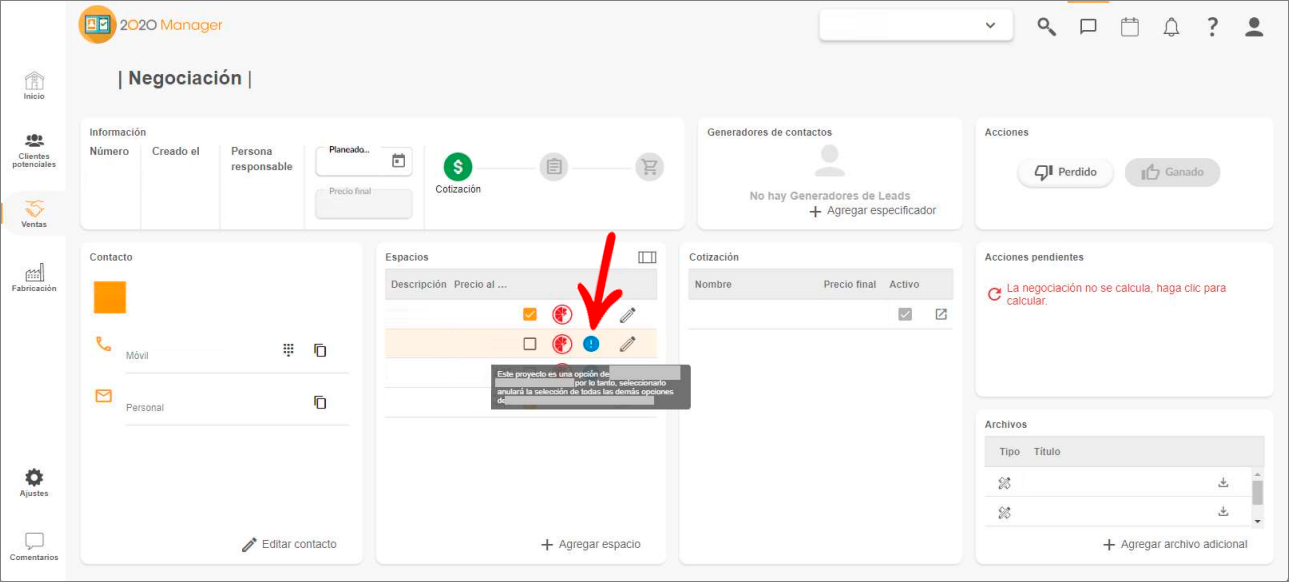
Task: Click the Nombre column header in Cotización
Action: (713, 284)
